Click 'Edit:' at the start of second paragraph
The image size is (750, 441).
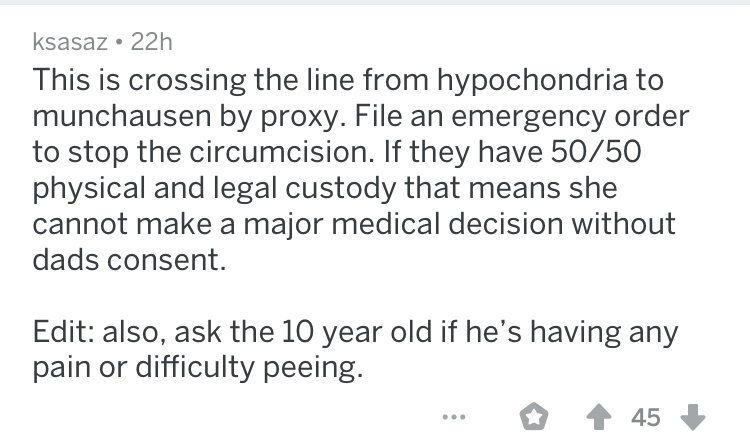tap(63, 331)
